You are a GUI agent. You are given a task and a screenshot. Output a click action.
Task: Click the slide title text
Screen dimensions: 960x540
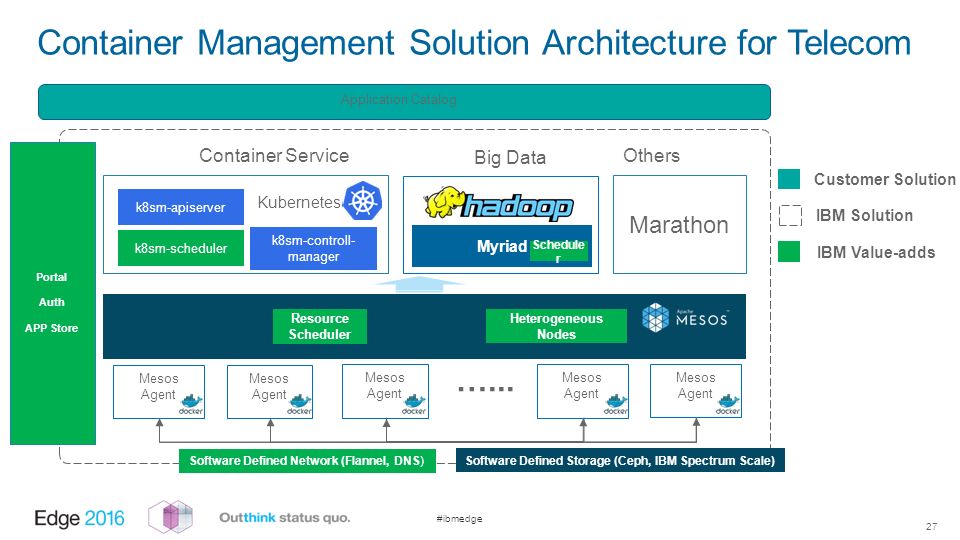[474, 43]
